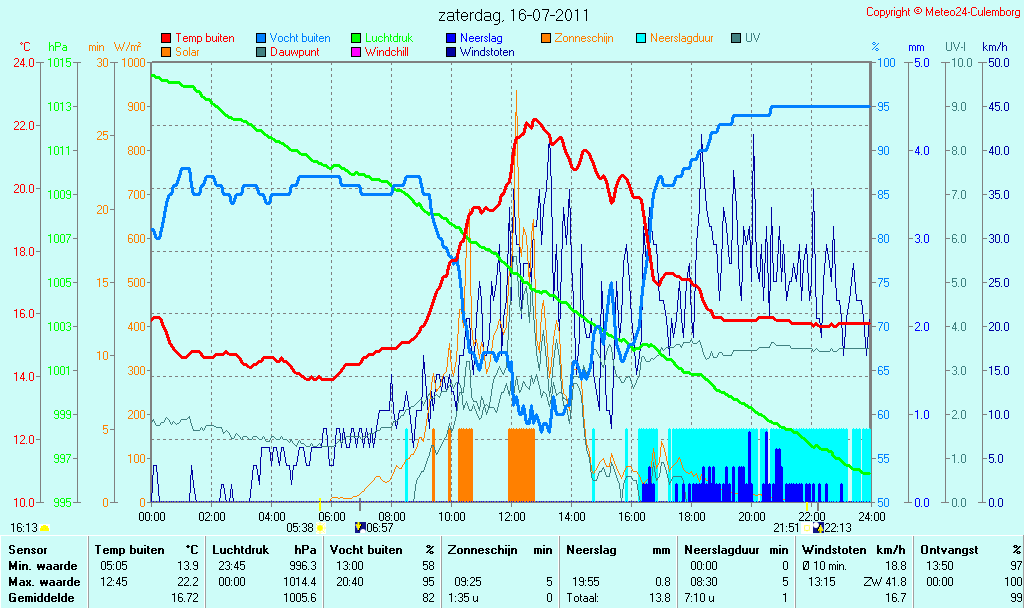Image resolution: width=1026 pixels, height=608 pixels.
Task: Click the dark Dauwpunt legend square
Action: pos(261,52)
